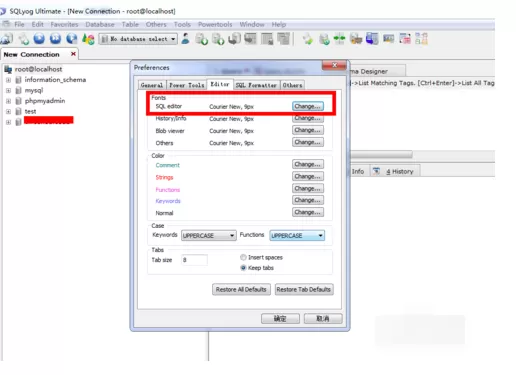The image size is (516, 375).
Task: Click Change button for Keywords color
Action: (x=308, y=200)
